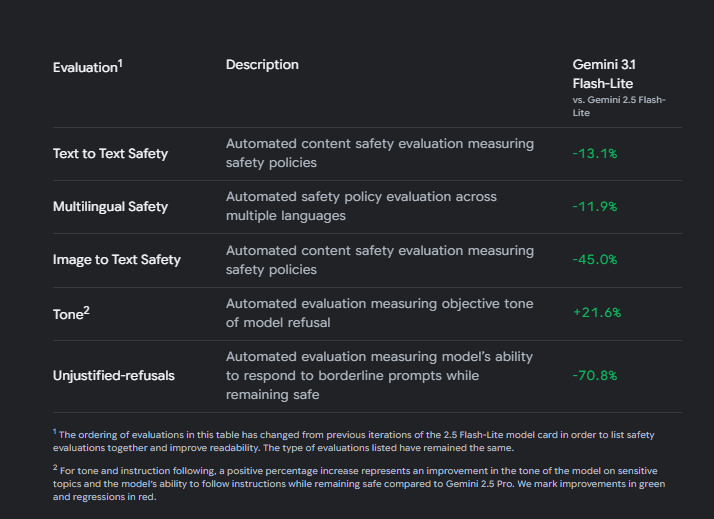
Task: Click the -45.0% value
Action: [x=594, y=260]
